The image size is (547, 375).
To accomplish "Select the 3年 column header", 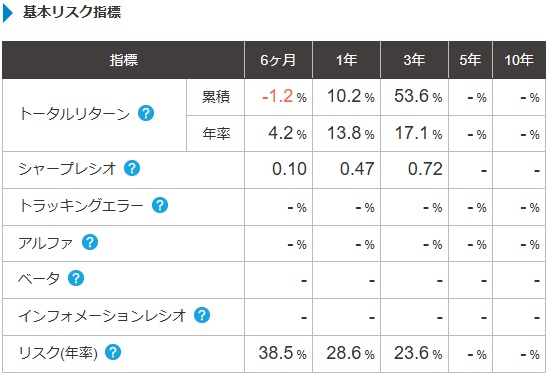I will (x=414, y=60).
